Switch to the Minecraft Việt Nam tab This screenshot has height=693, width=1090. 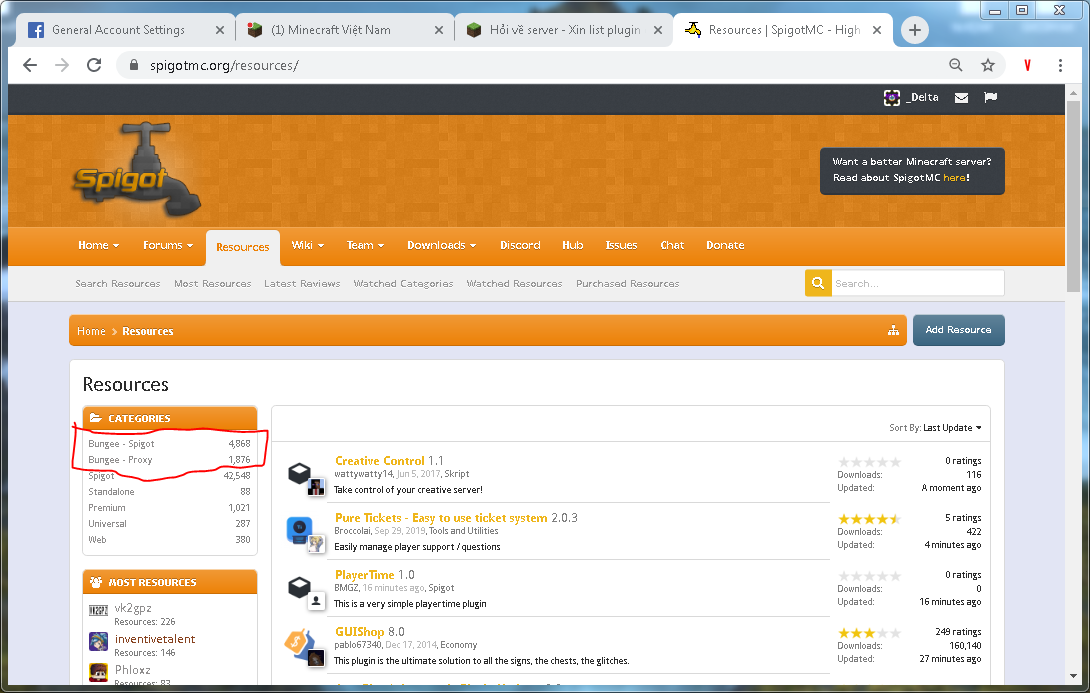click(x=331, y=30)
